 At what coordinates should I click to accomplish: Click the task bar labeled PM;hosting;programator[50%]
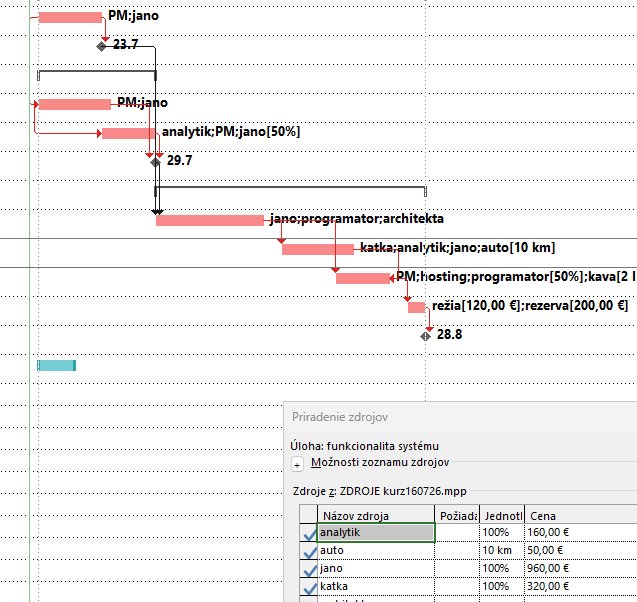(x=363, y=278)
